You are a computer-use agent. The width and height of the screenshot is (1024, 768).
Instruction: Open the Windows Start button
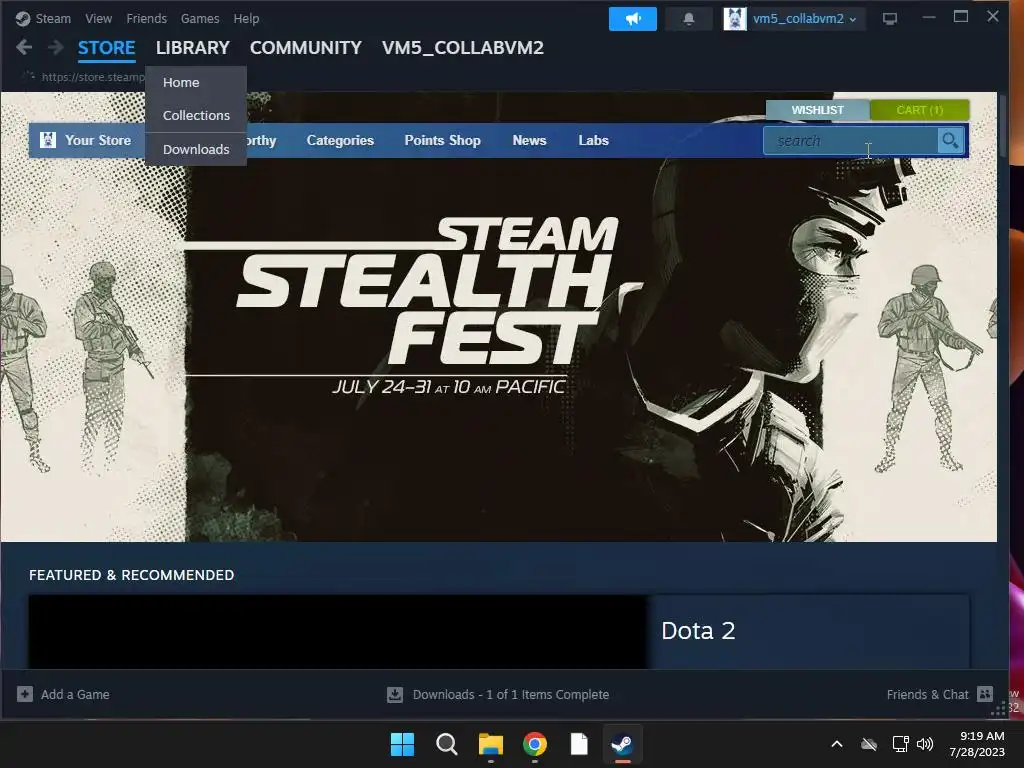pos(402,744)
